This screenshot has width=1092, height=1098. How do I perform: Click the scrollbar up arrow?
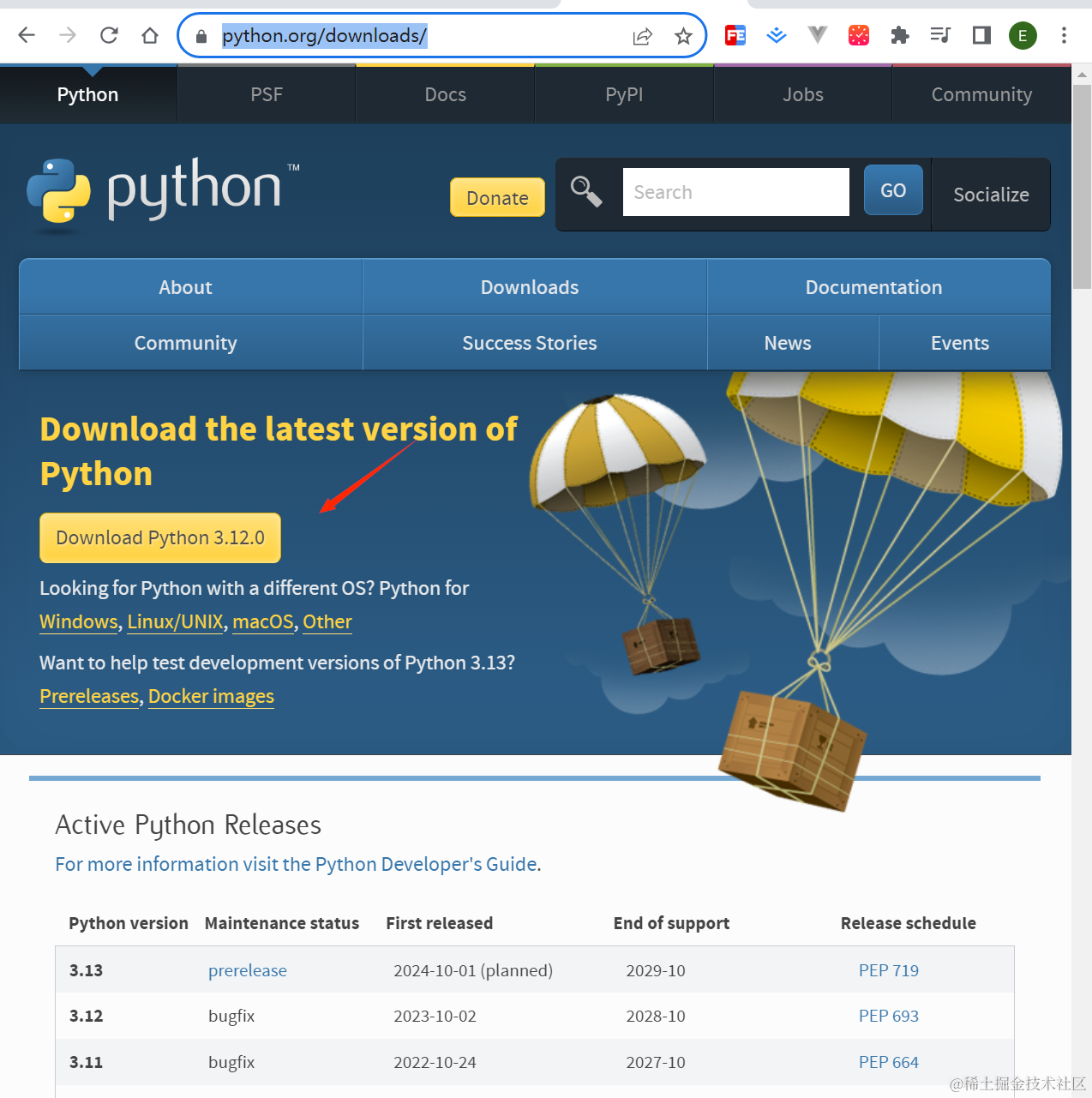1082,75
